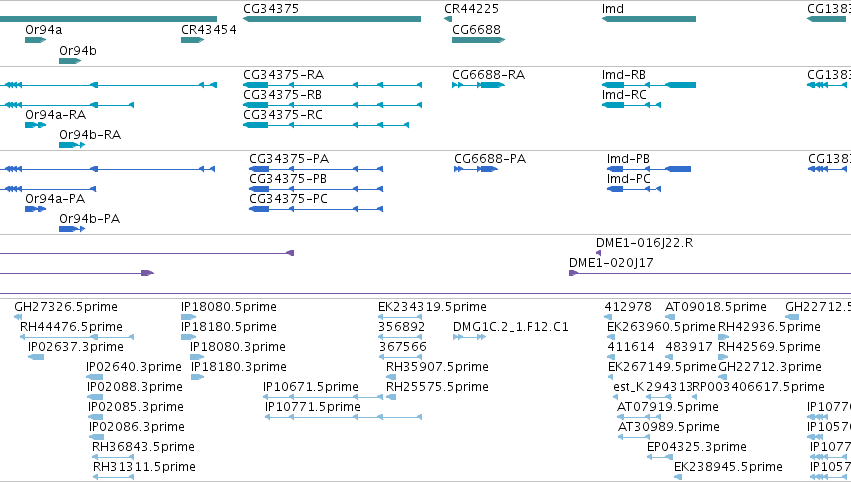Select the 367566 EST feature
This screenshot has height=482, width=851.
click(399, 357)
